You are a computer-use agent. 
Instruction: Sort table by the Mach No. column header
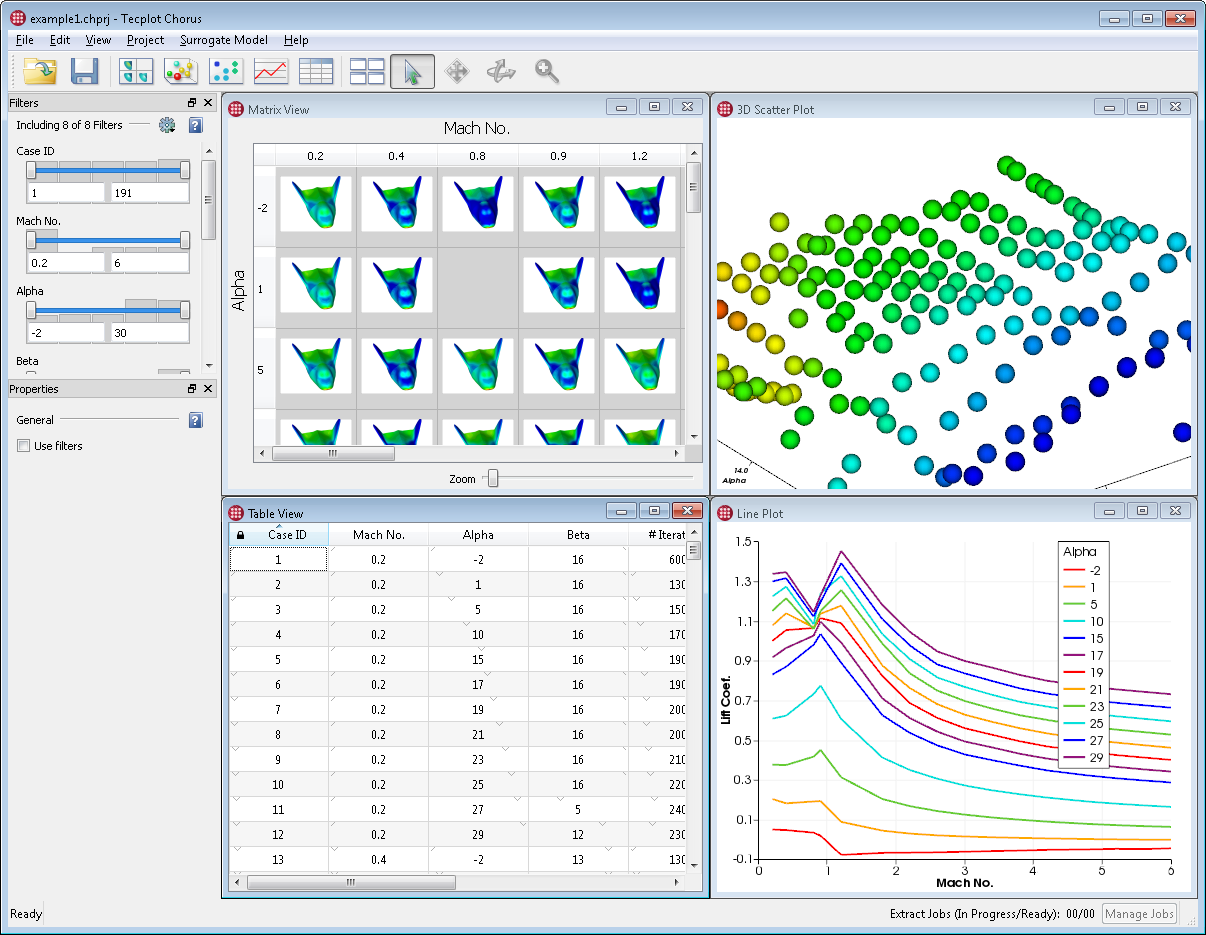click(x=378, y=535)
